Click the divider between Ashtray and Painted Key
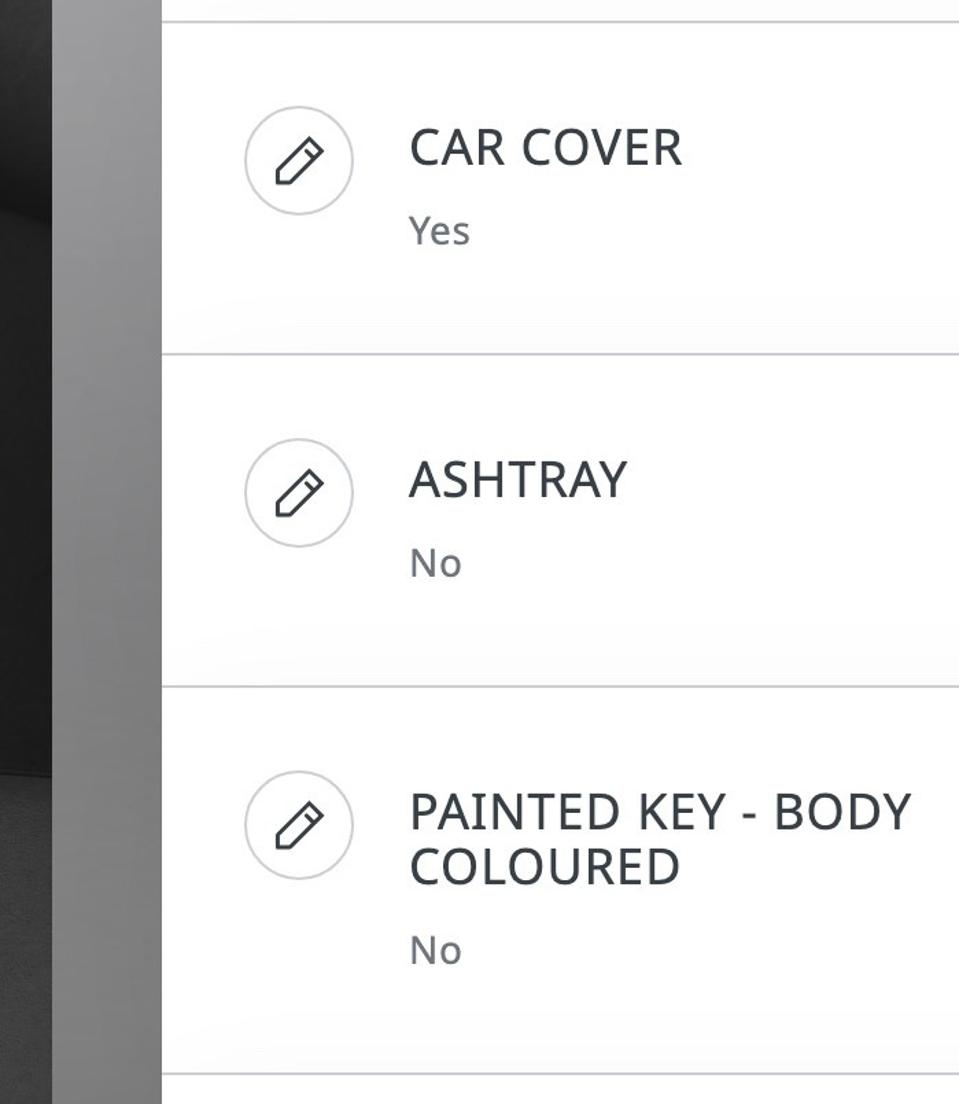959x1104 pixels. [x=560, y=686]
